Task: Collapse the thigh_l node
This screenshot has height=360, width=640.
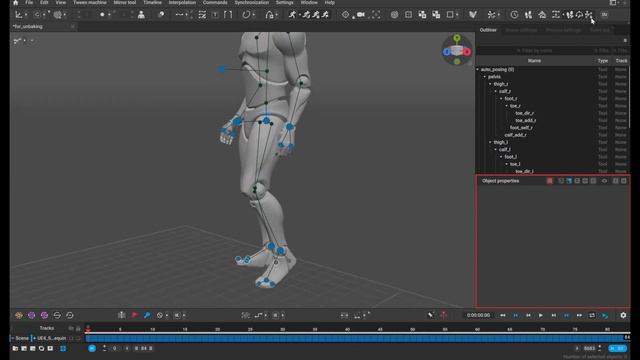Action: pos(490,142)
